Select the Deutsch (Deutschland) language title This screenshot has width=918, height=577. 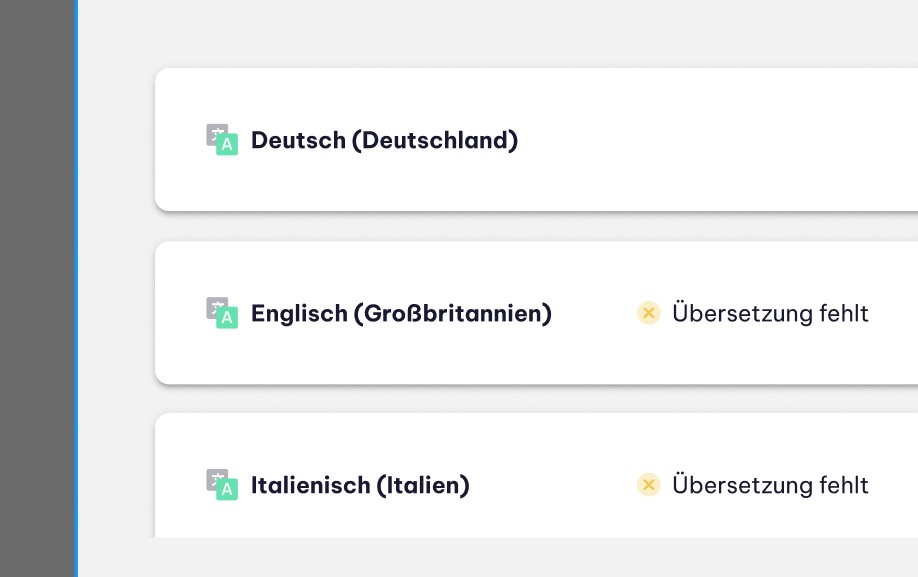[385, 140]
